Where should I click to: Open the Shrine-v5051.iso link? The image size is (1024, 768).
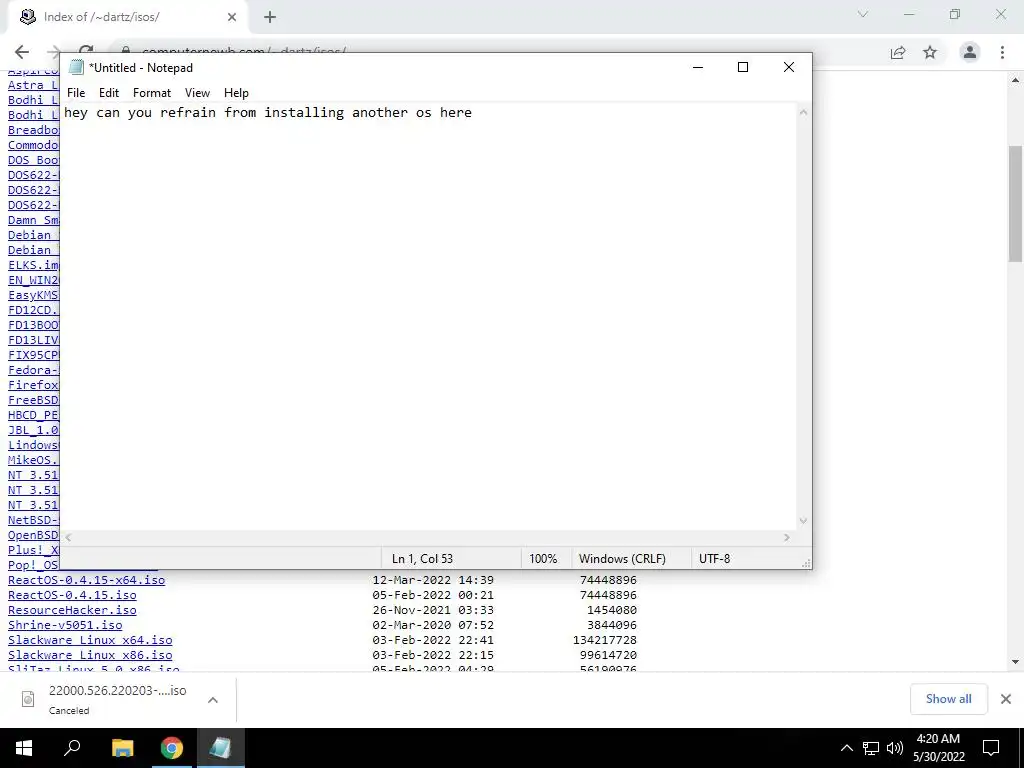click(65, 625)
